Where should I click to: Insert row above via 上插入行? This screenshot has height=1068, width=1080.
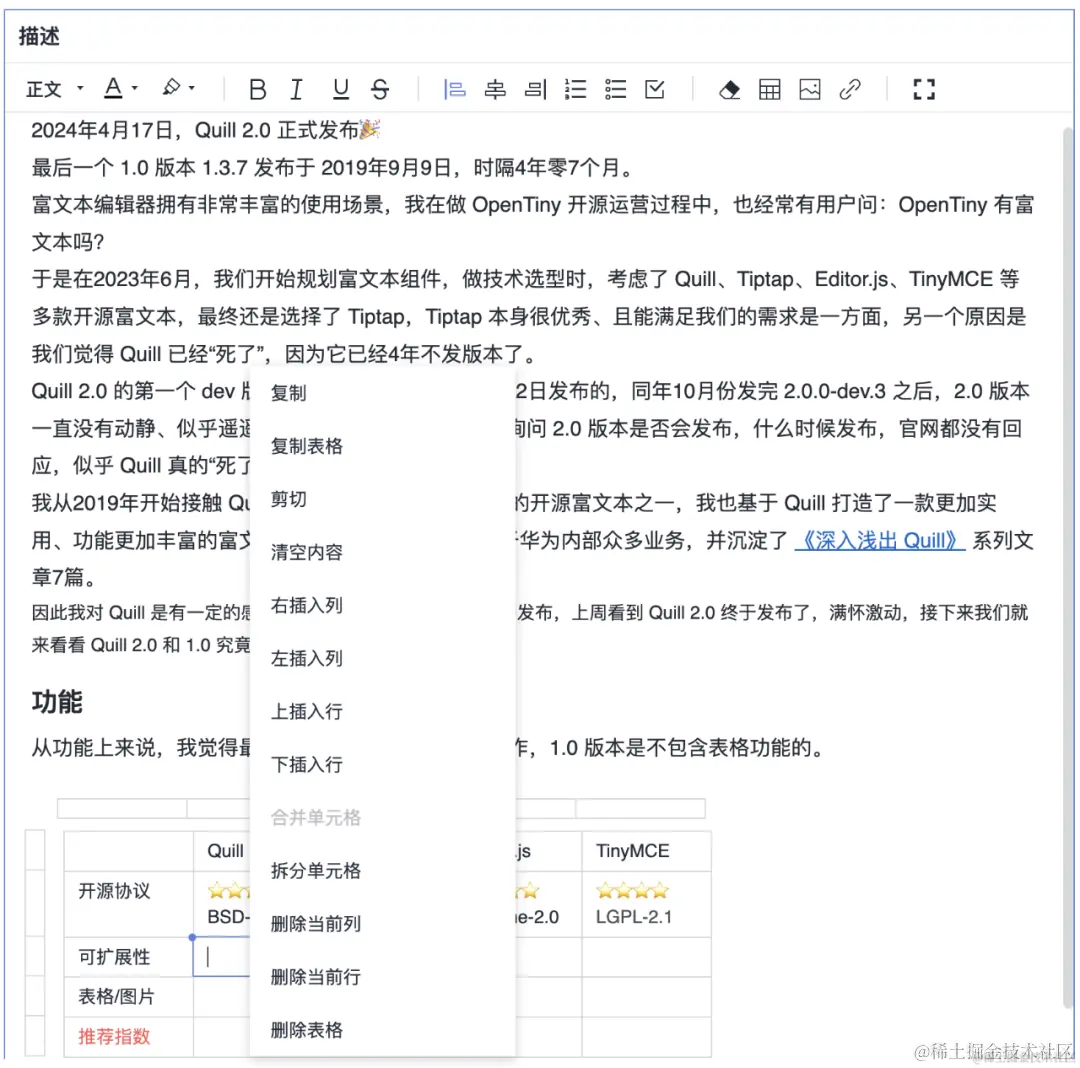[382, 711]
